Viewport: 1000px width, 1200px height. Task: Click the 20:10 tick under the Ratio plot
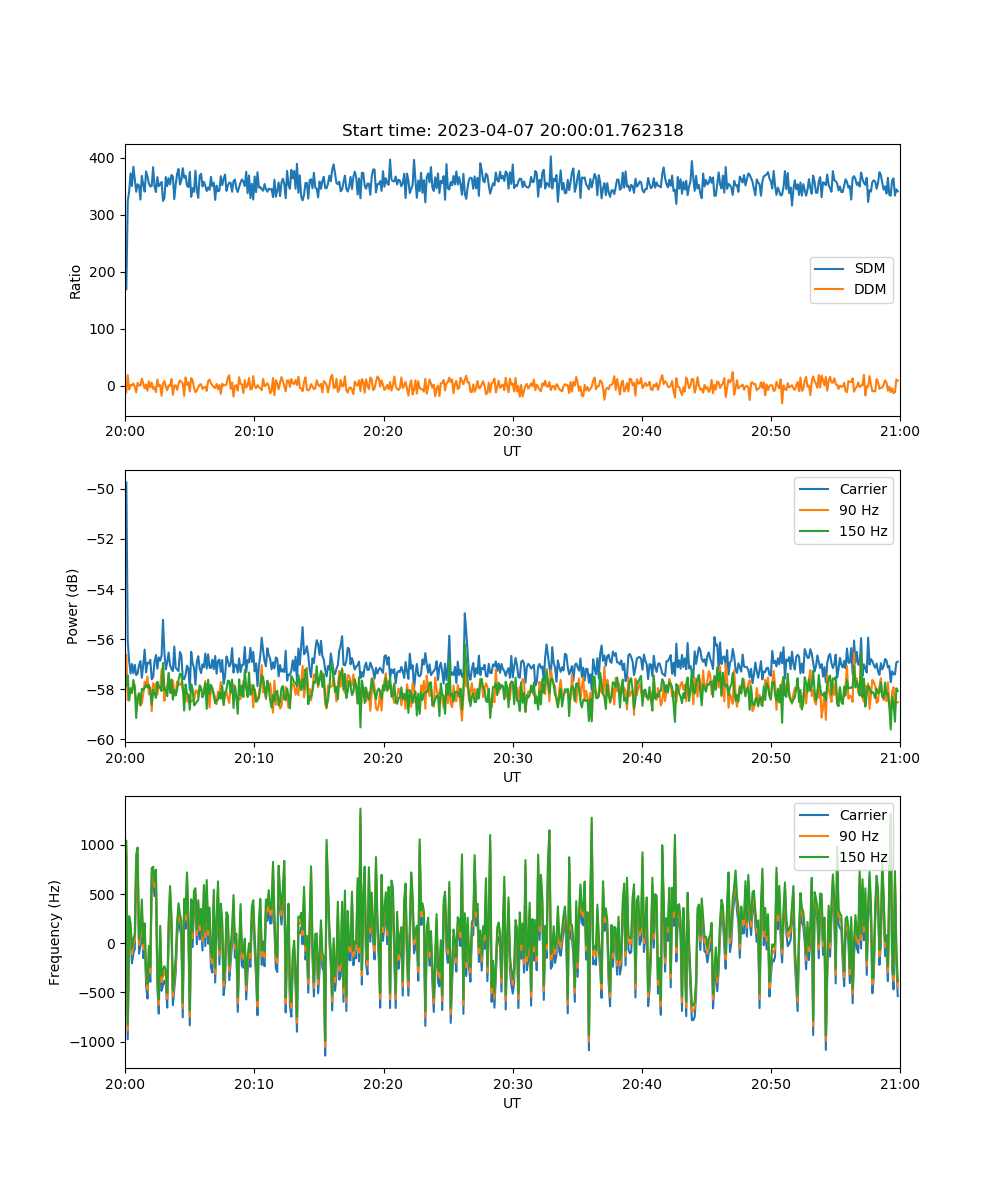[254, 431]
